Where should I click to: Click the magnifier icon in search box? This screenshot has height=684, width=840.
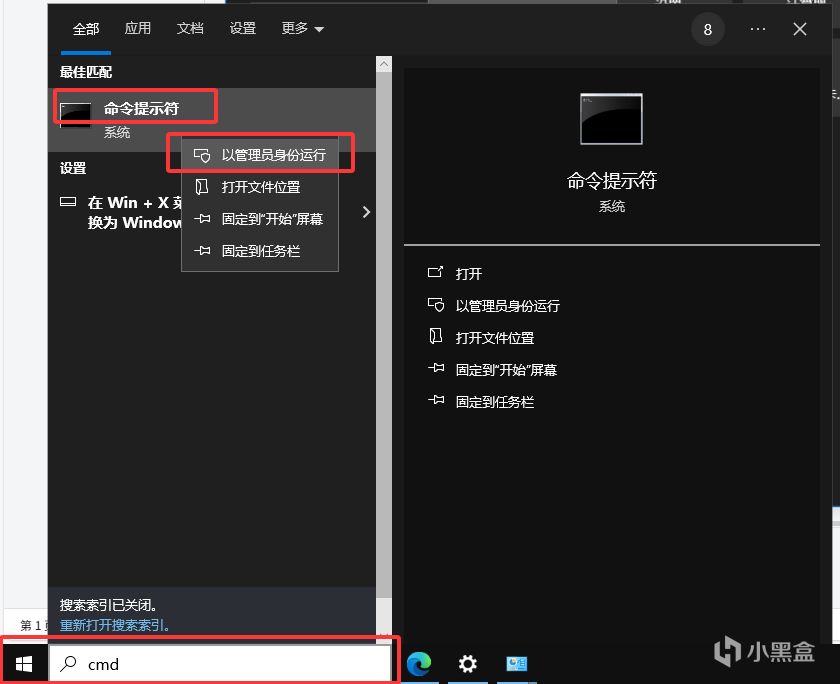click(69, 664)
